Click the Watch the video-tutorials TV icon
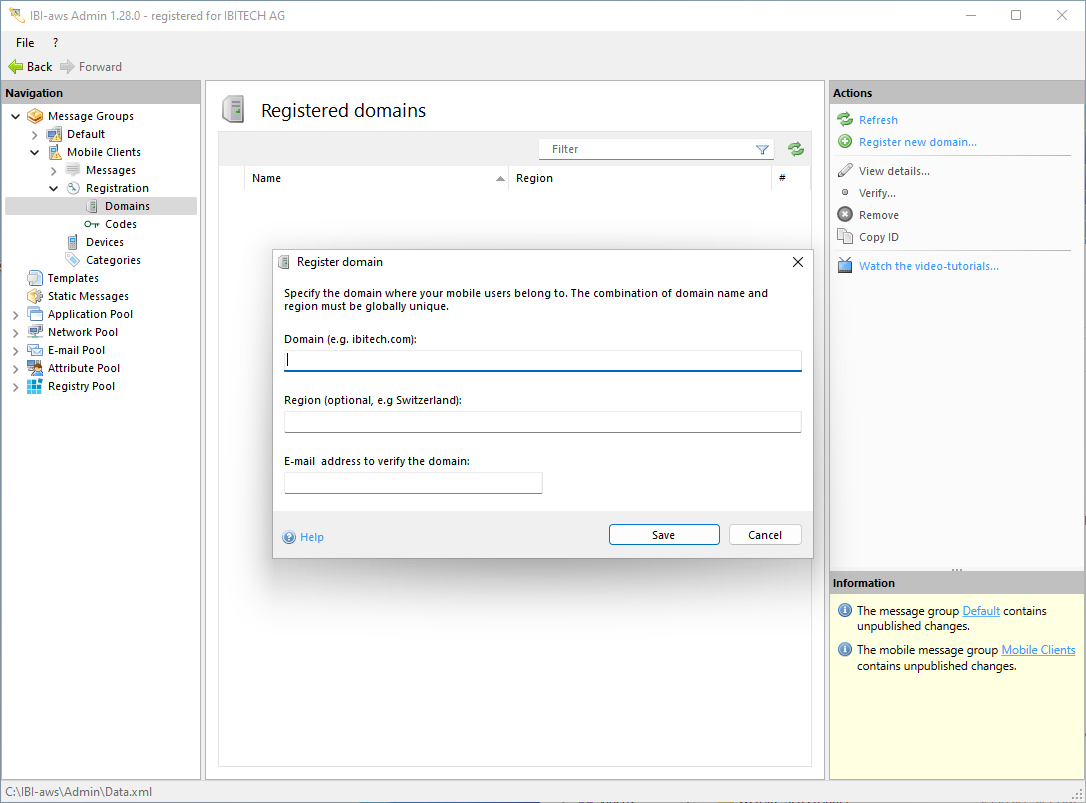Screen dimensions: 1086x803 coord(845,266)
